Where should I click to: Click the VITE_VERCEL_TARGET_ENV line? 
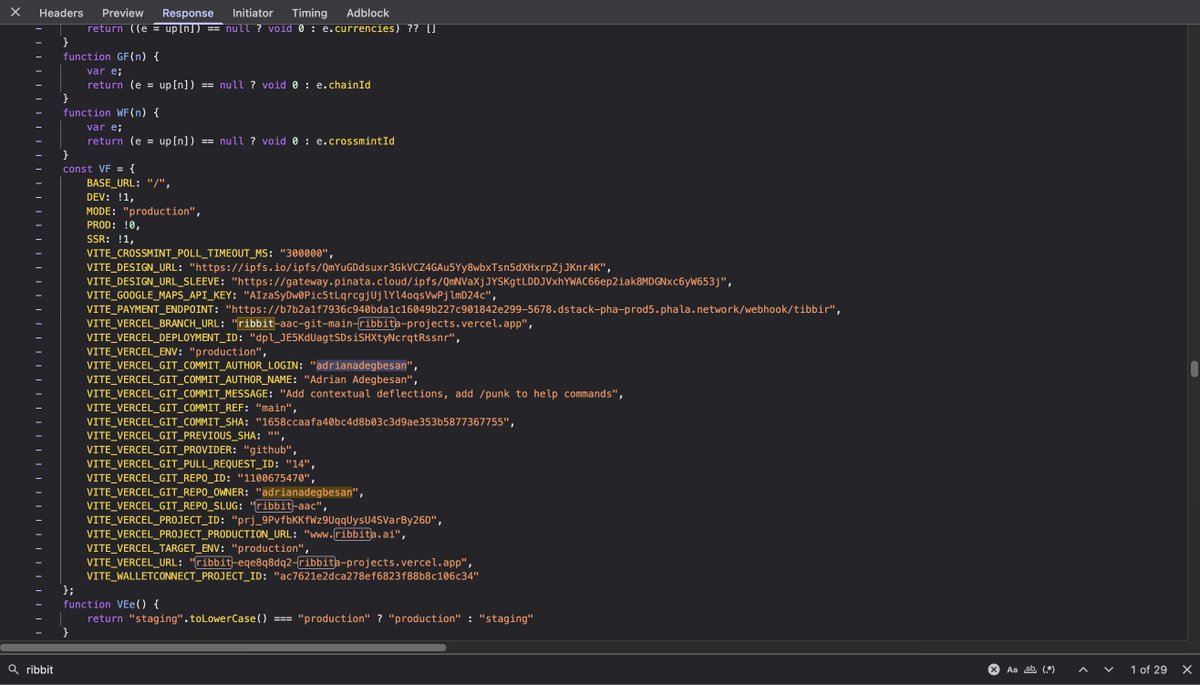[x=198, y=547]
